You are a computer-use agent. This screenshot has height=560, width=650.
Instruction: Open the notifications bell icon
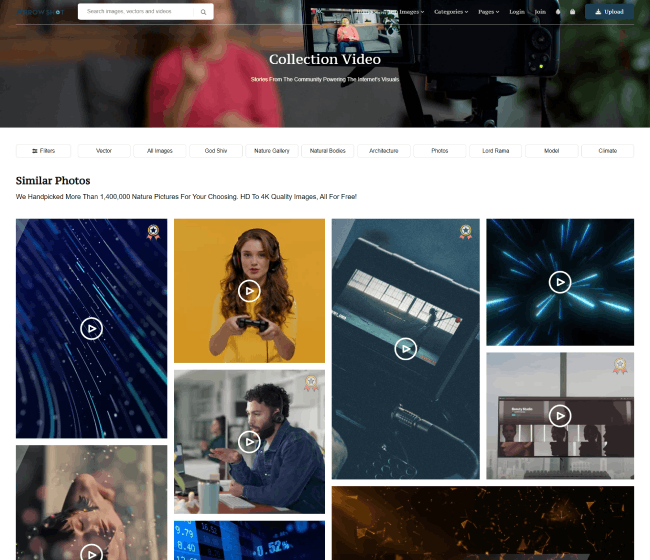pyautogui.click(x=559, y=12)
